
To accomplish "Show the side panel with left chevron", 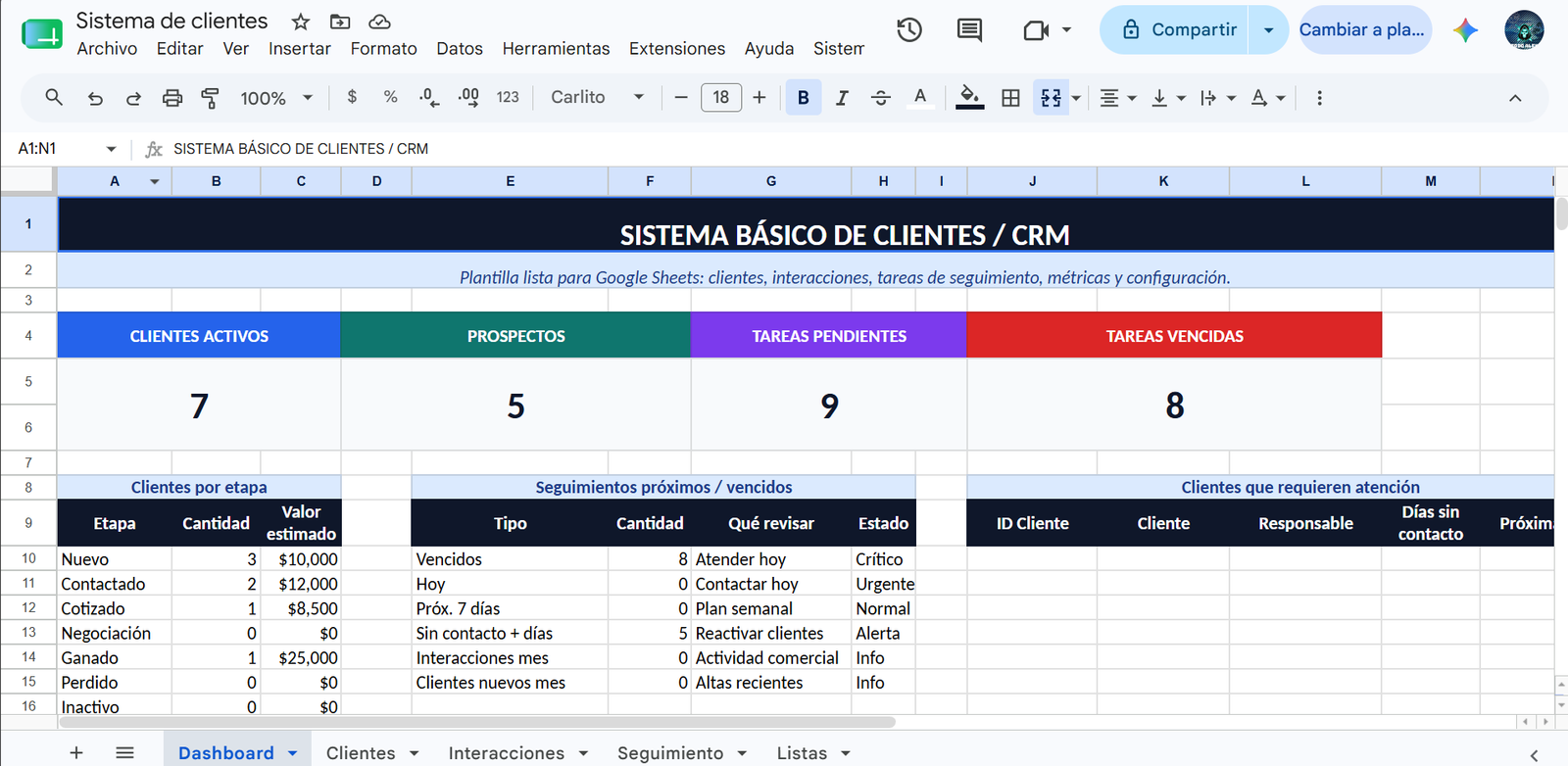I will [1534, 754].
